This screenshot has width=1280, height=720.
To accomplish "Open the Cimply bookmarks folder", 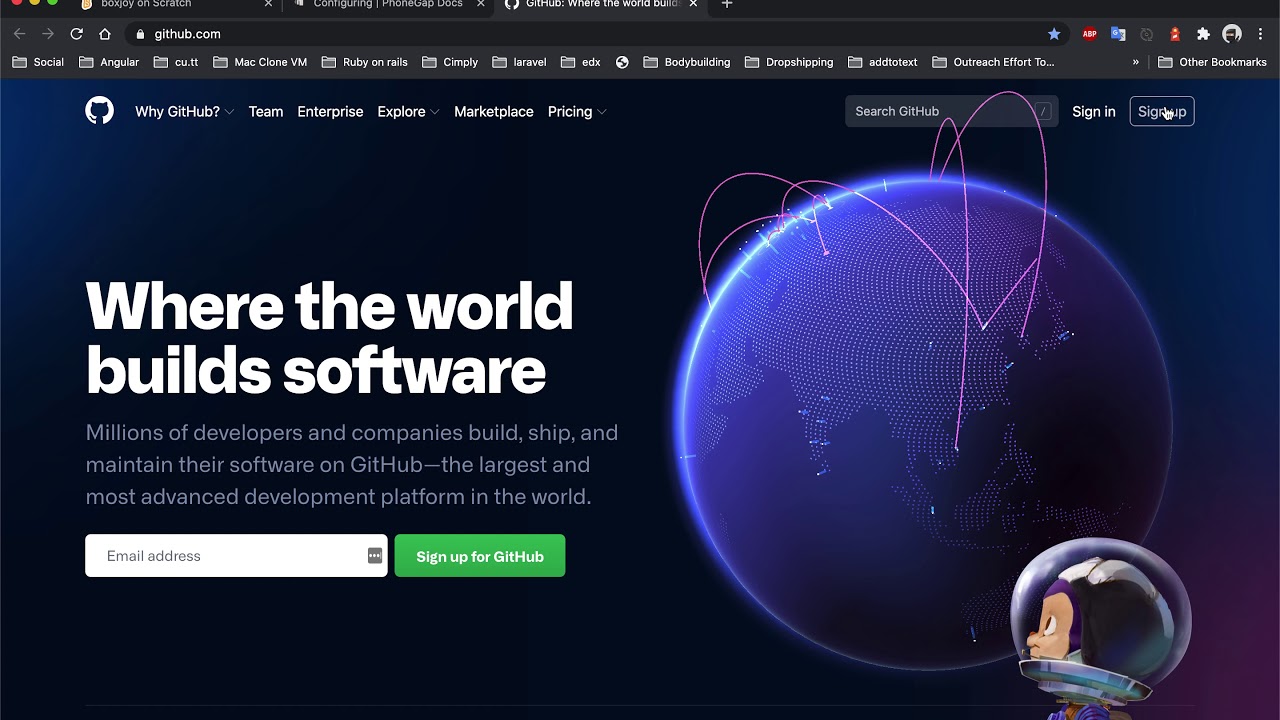I will tap(450, 62).
